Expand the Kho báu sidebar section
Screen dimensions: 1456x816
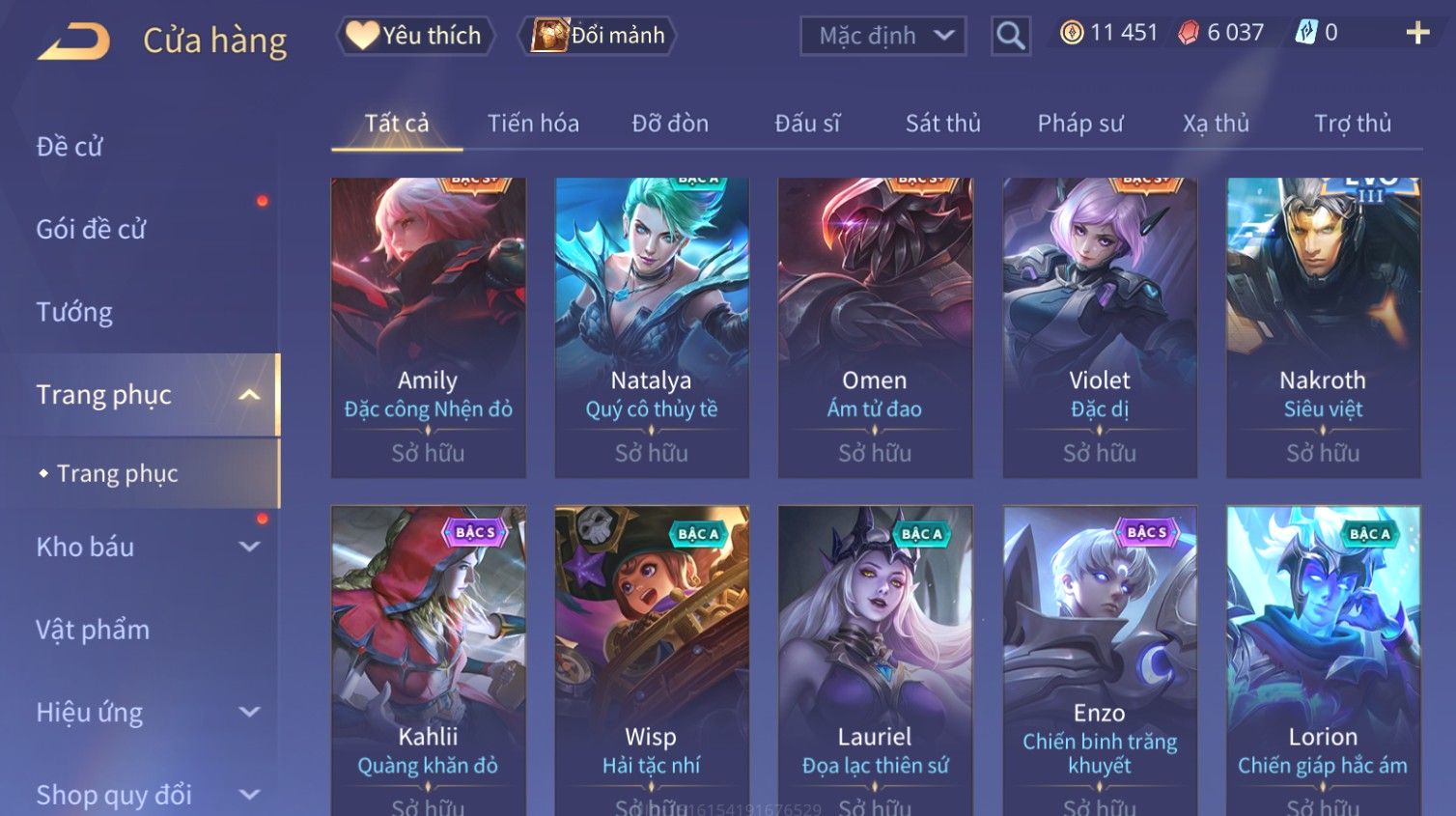249,547
